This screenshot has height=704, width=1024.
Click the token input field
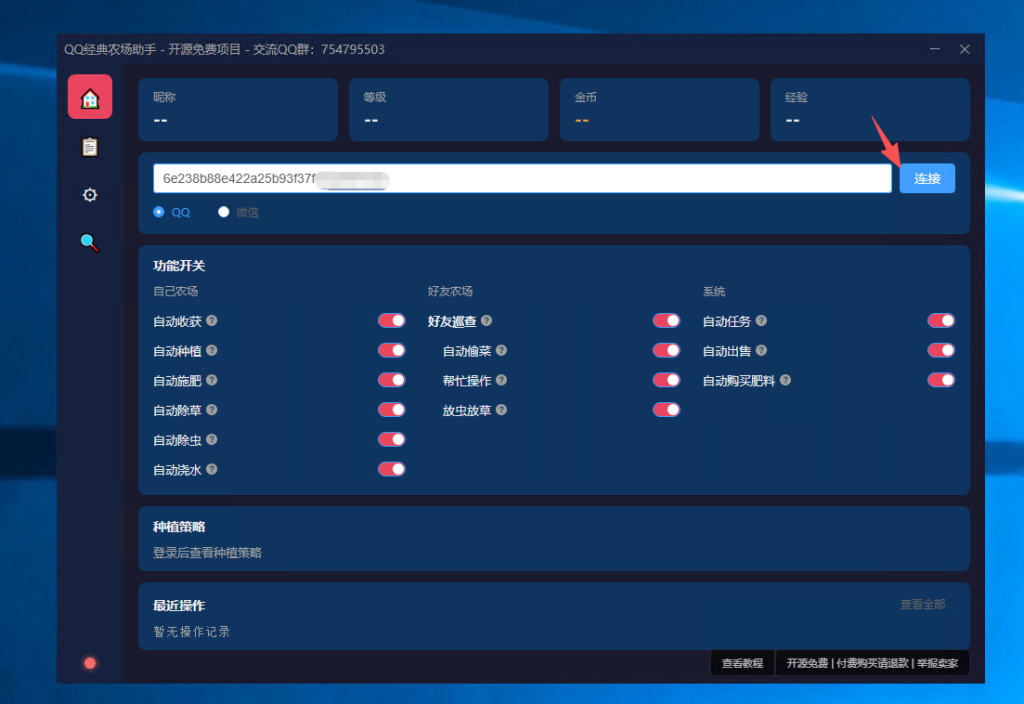(x=520, y=177)
